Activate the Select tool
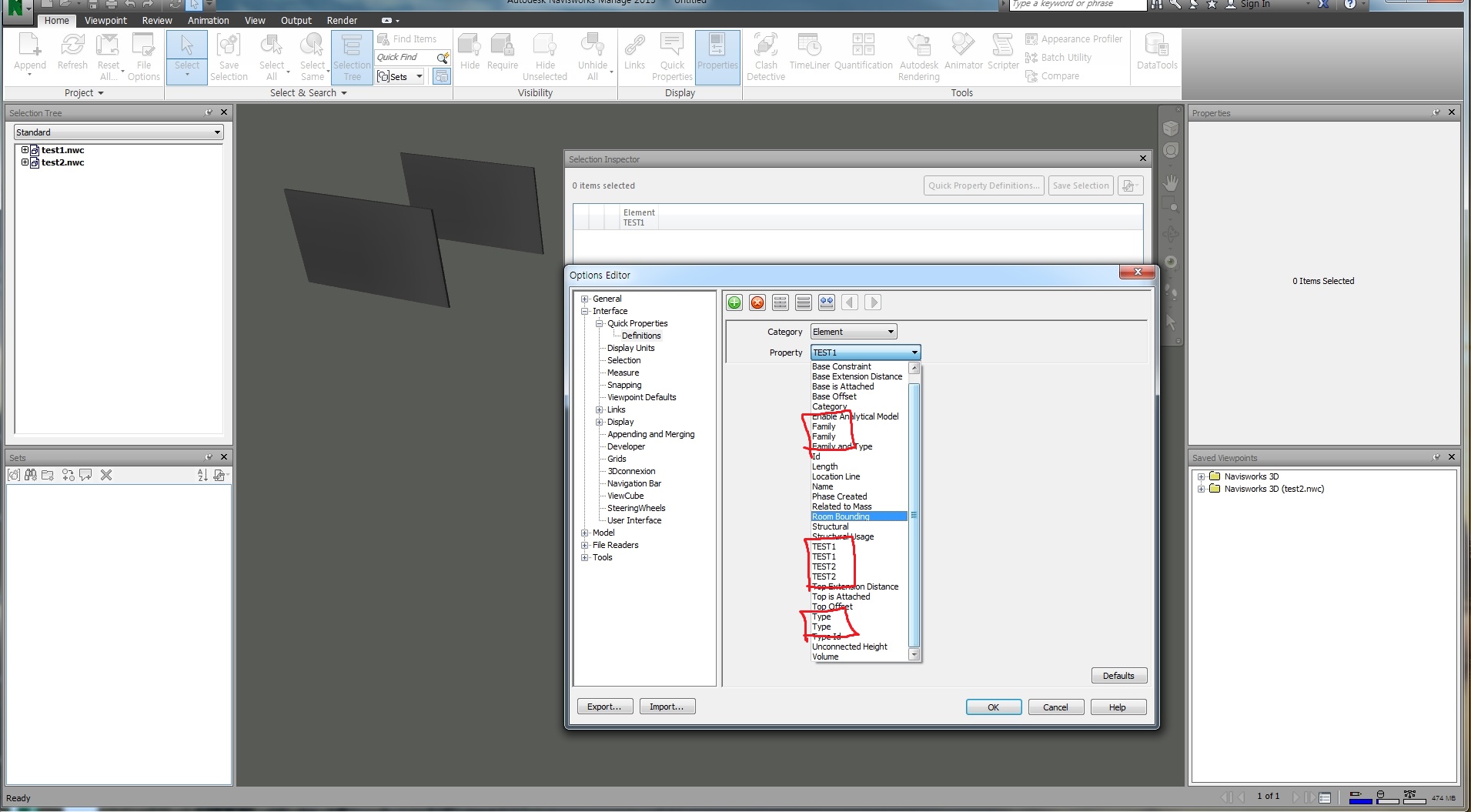 (x=186, y=55)
